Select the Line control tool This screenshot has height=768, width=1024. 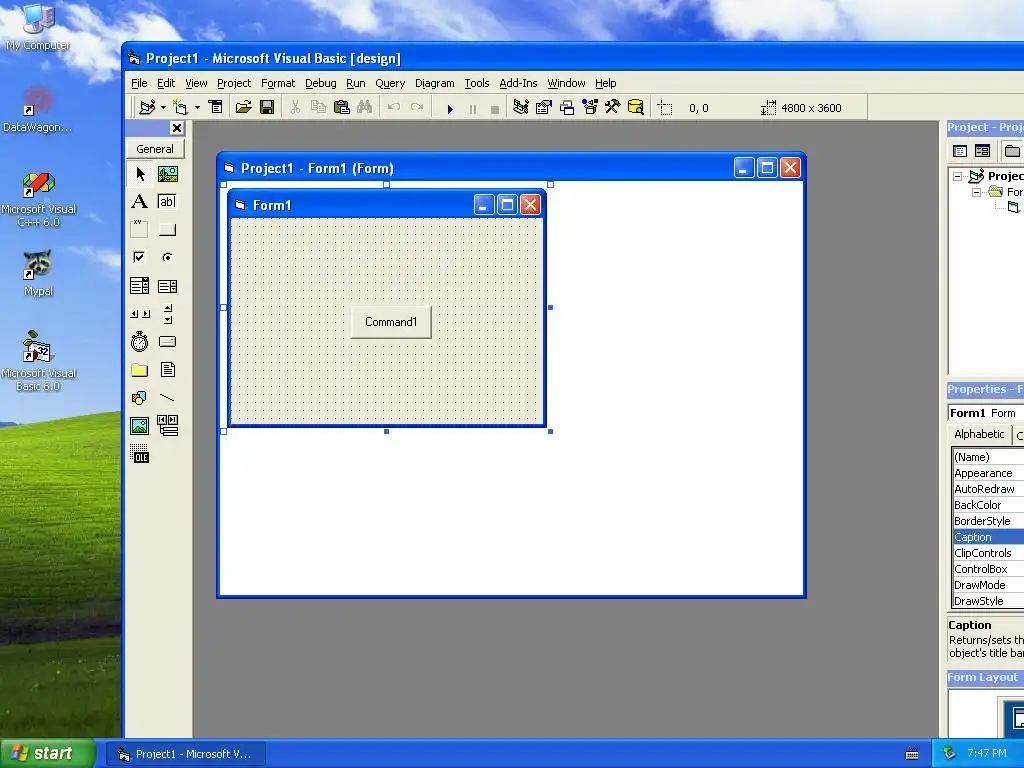(x=168, y=398)
